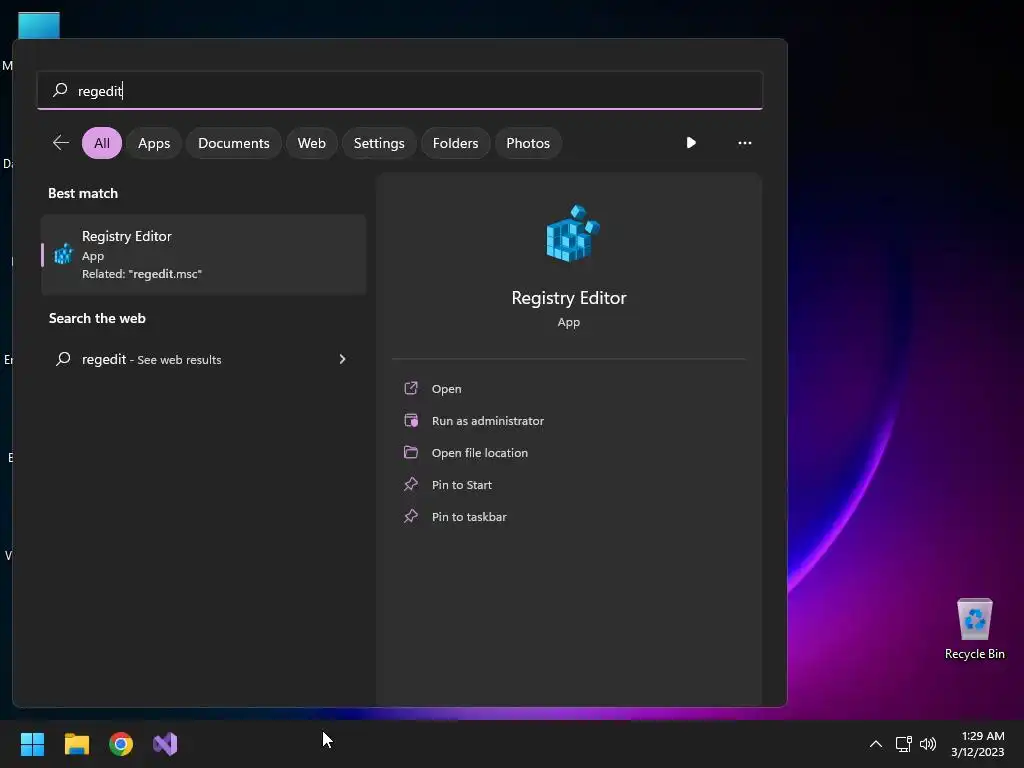Open the Registry Editor best match result
Viewport: 1024px width, 768px height.
(204, 254)
